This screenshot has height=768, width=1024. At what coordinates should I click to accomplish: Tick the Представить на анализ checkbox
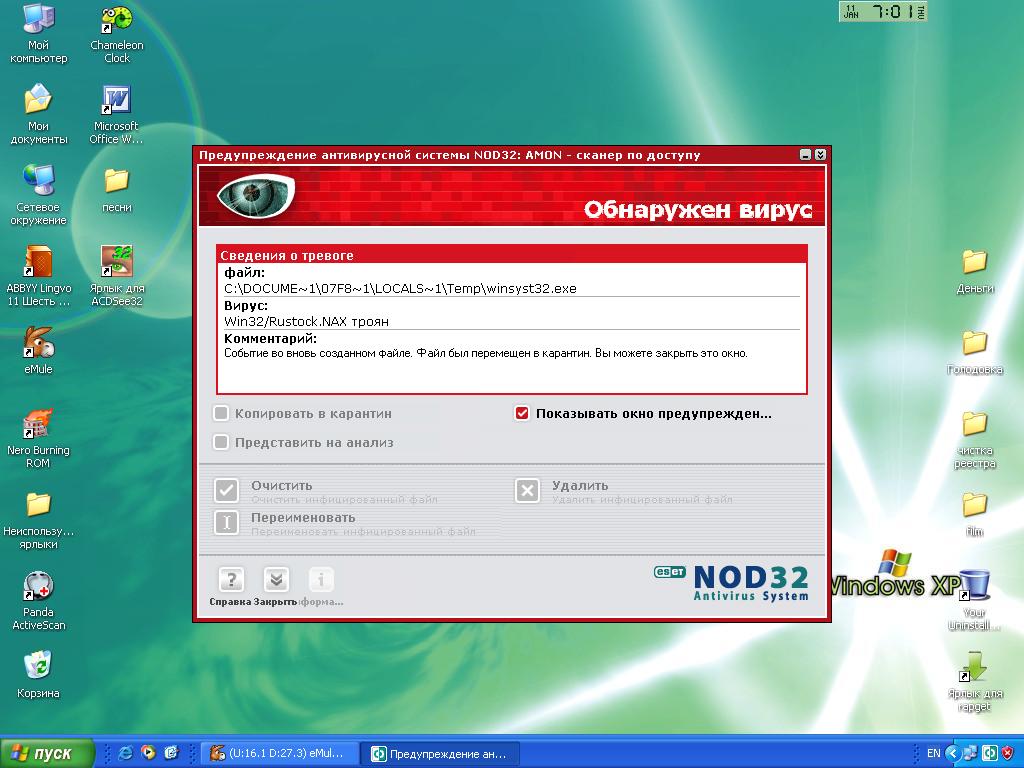221,442
